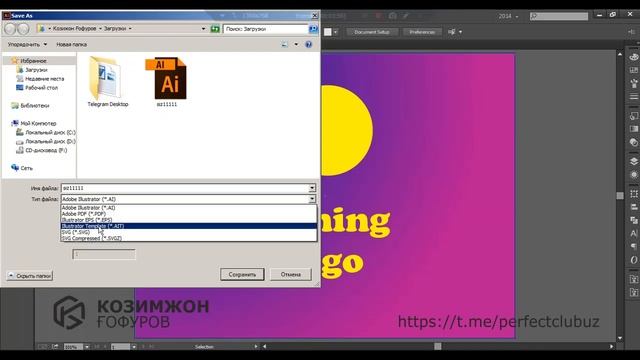Open Preferences in Illustrator control bar

click(422, 32)
